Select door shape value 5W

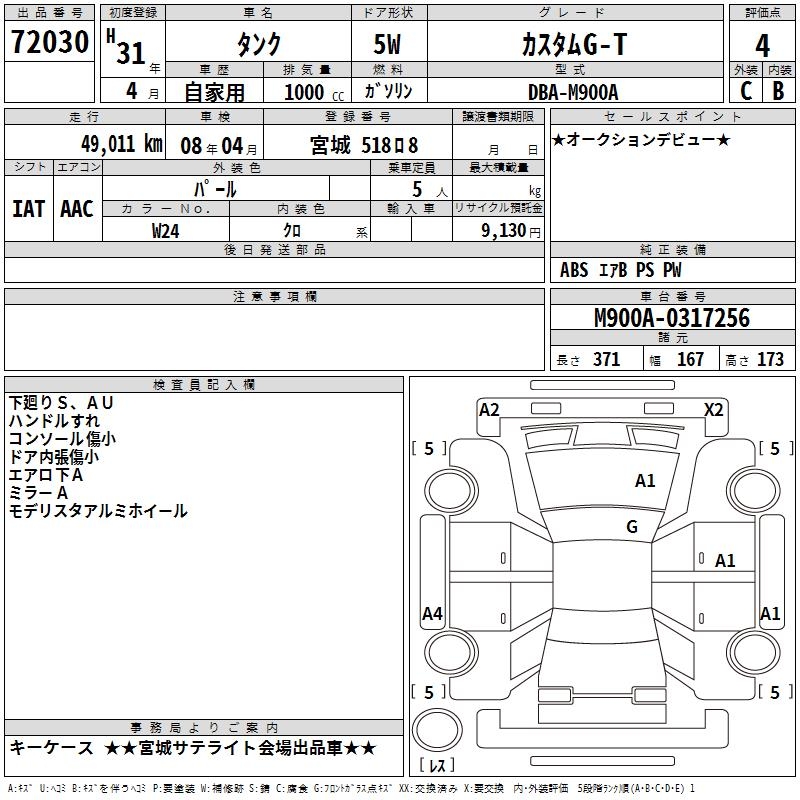pyautogui.click(x=387, y=44)
